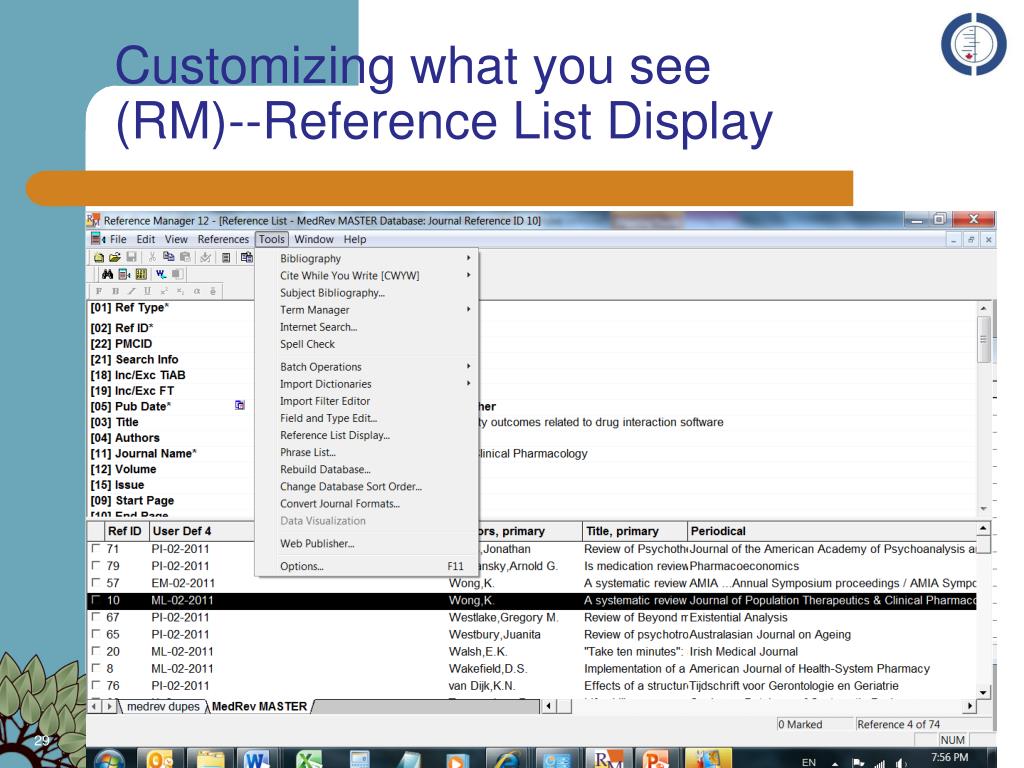Open Excel from the Windows taskbar
This screenshot has height=768, width=1024.
(309, 758)
